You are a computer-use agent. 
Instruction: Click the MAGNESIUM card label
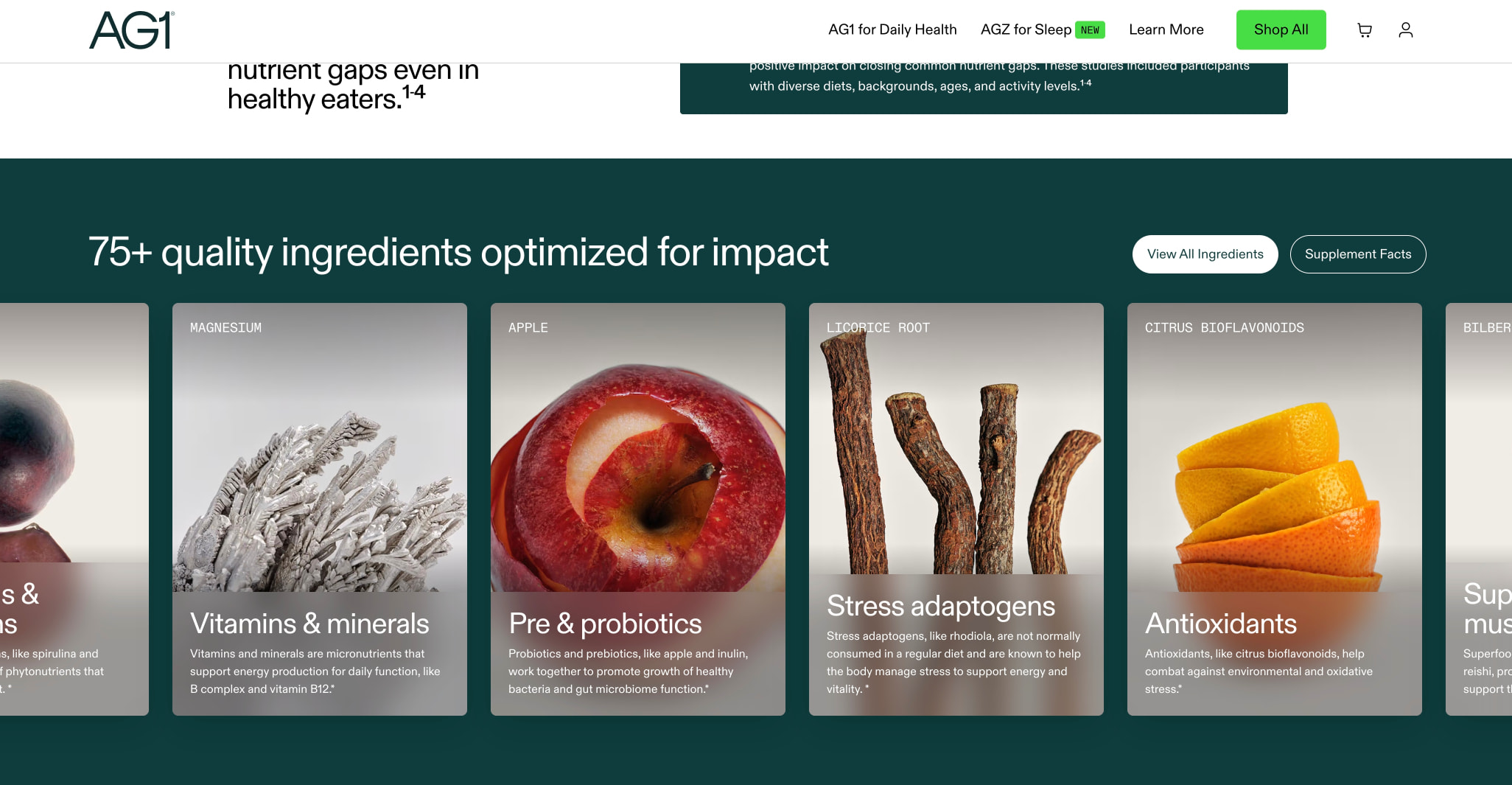(x=225, y=328)
